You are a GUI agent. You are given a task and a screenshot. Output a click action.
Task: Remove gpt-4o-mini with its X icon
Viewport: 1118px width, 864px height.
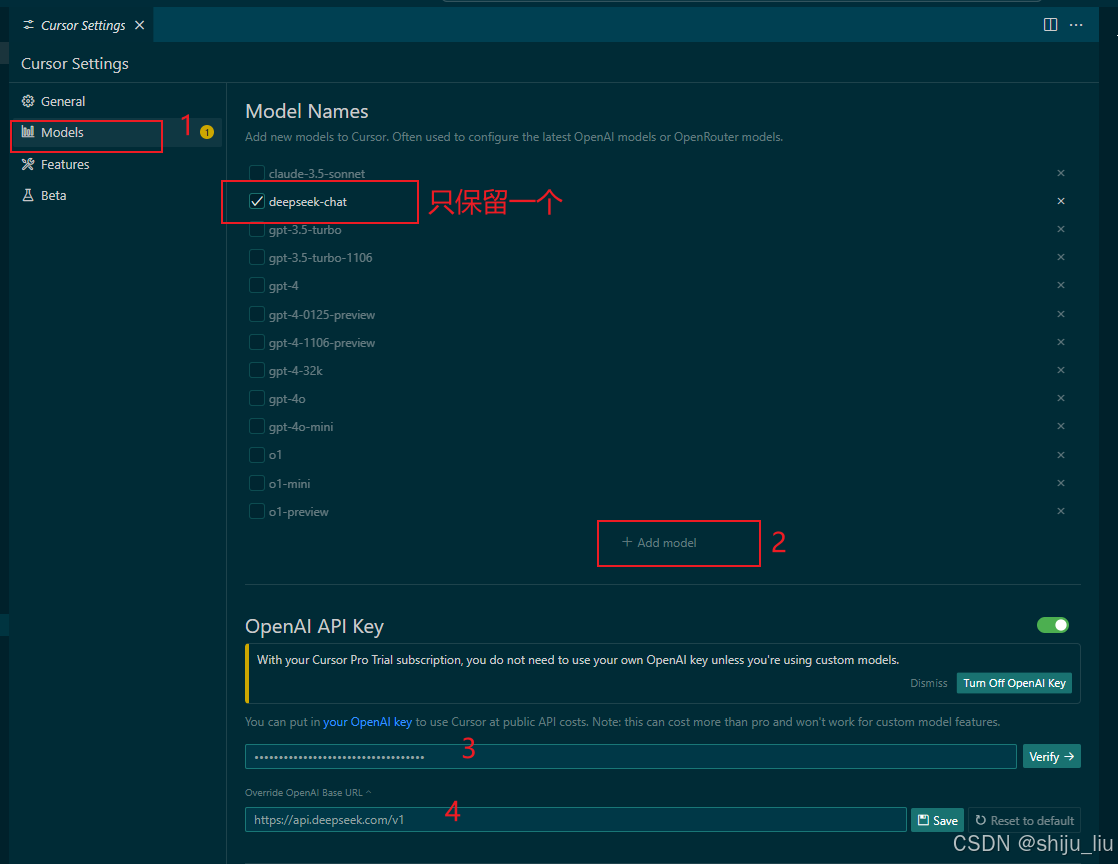click(x=1061, y=426)
